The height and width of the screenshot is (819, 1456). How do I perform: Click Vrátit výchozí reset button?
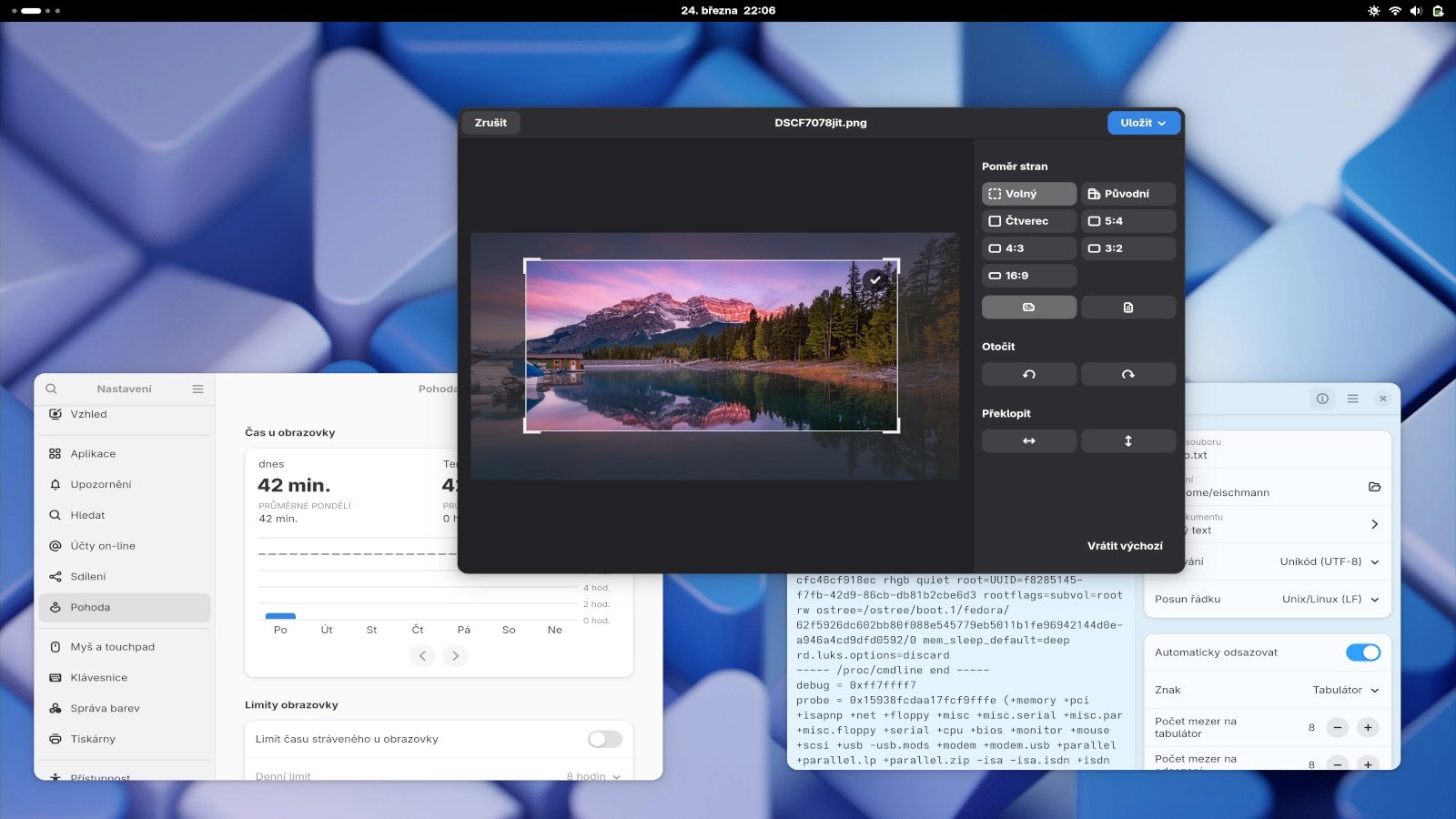[x=1125, y=546]
